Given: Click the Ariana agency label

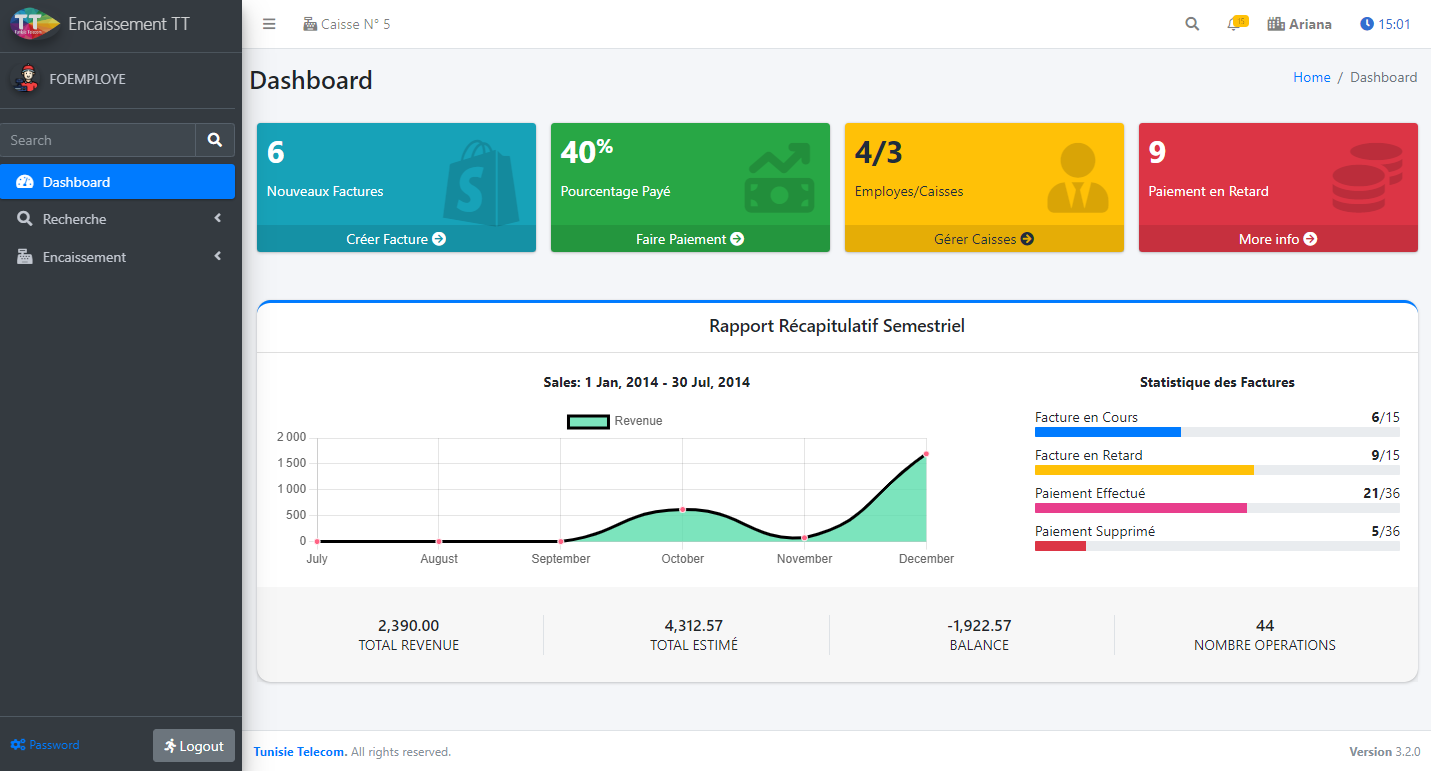Looking at the screenshot, I should coord(1310,24).
